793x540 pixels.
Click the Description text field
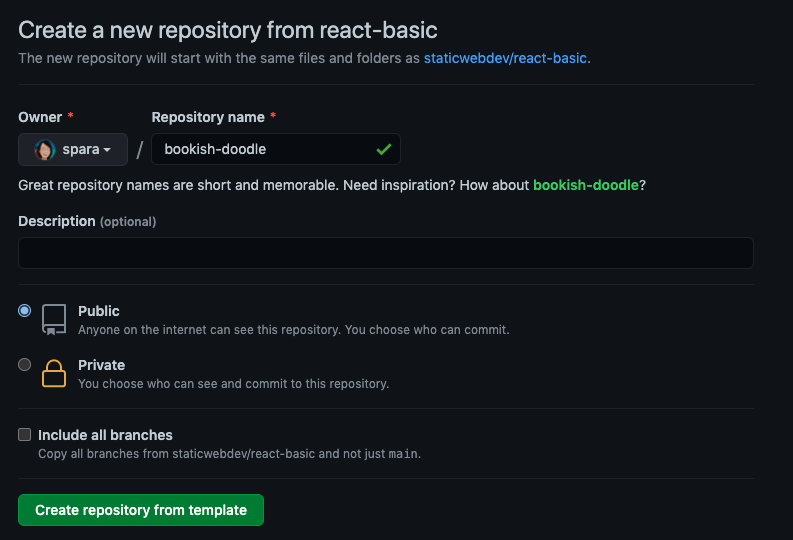pos(386,253)
